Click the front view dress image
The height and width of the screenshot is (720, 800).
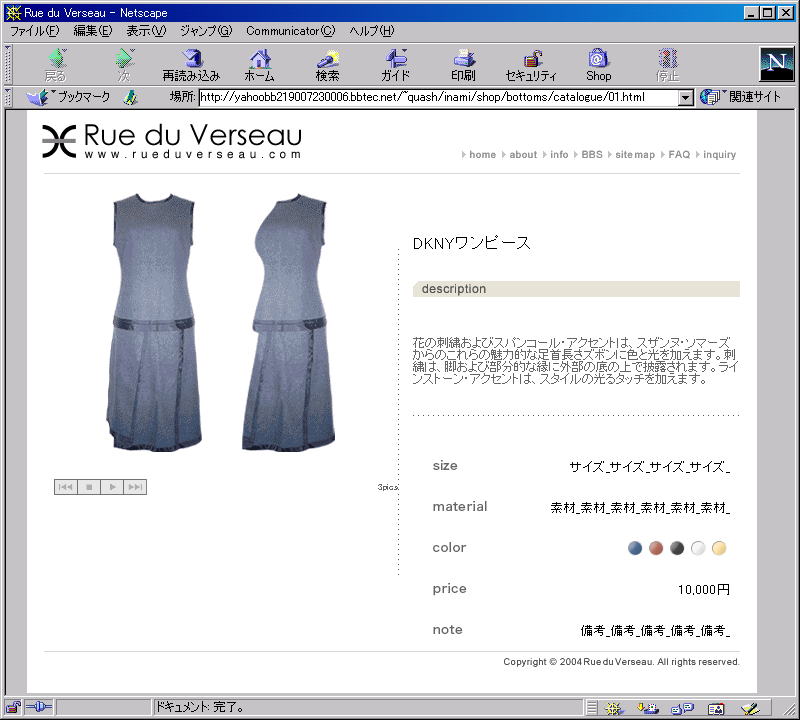pos(154,322)
